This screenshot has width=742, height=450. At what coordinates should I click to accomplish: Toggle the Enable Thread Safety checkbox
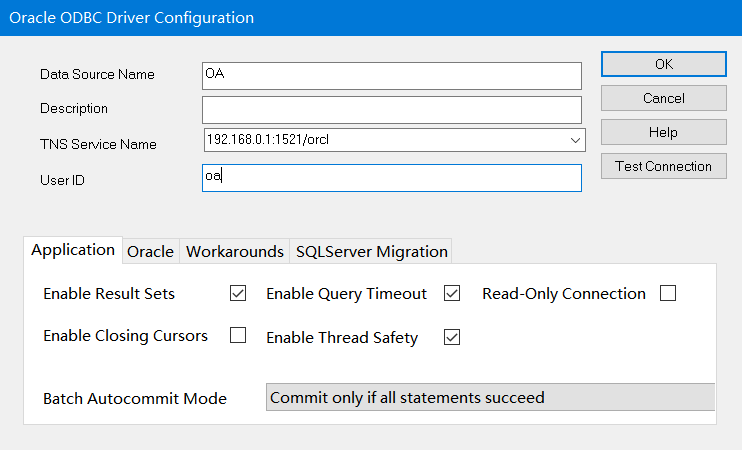pyautogui.click(x=452, y=337)
